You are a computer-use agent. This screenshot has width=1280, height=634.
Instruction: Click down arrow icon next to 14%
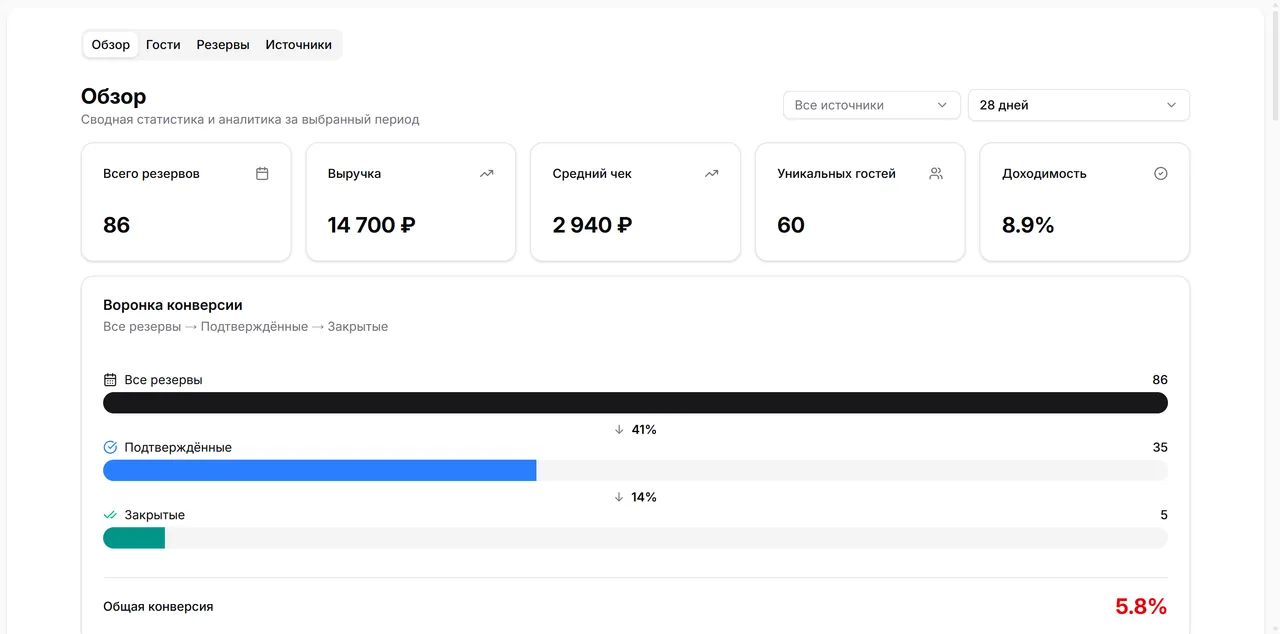pos(619,497)
